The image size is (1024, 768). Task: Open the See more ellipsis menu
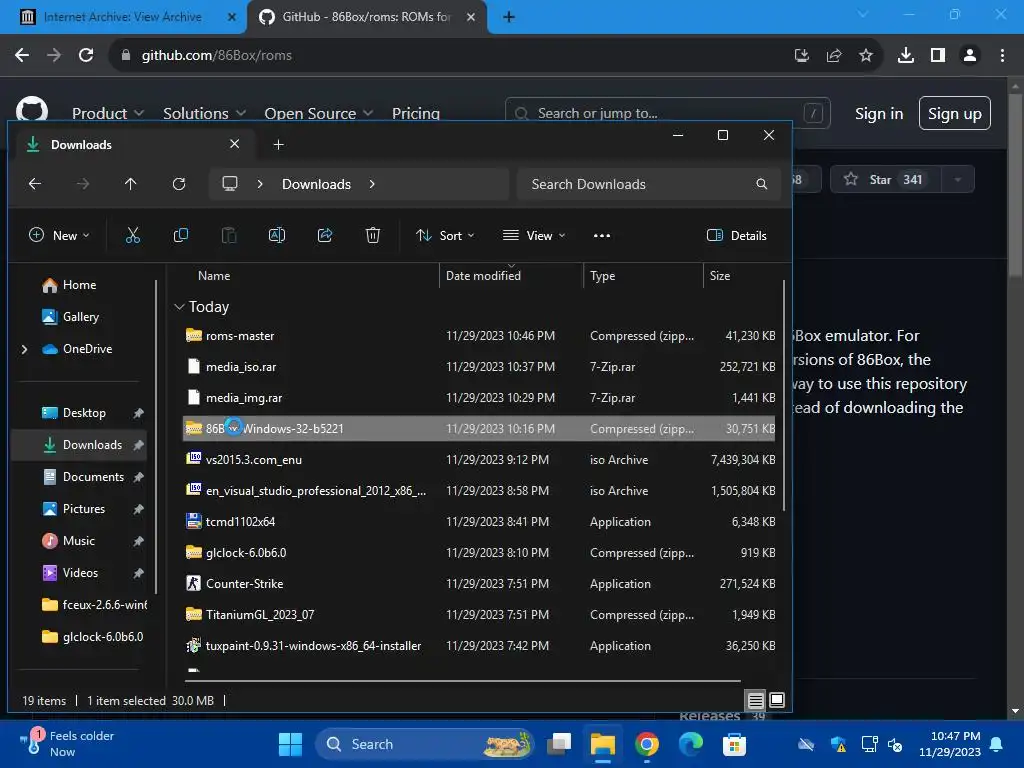pos(601,236)
